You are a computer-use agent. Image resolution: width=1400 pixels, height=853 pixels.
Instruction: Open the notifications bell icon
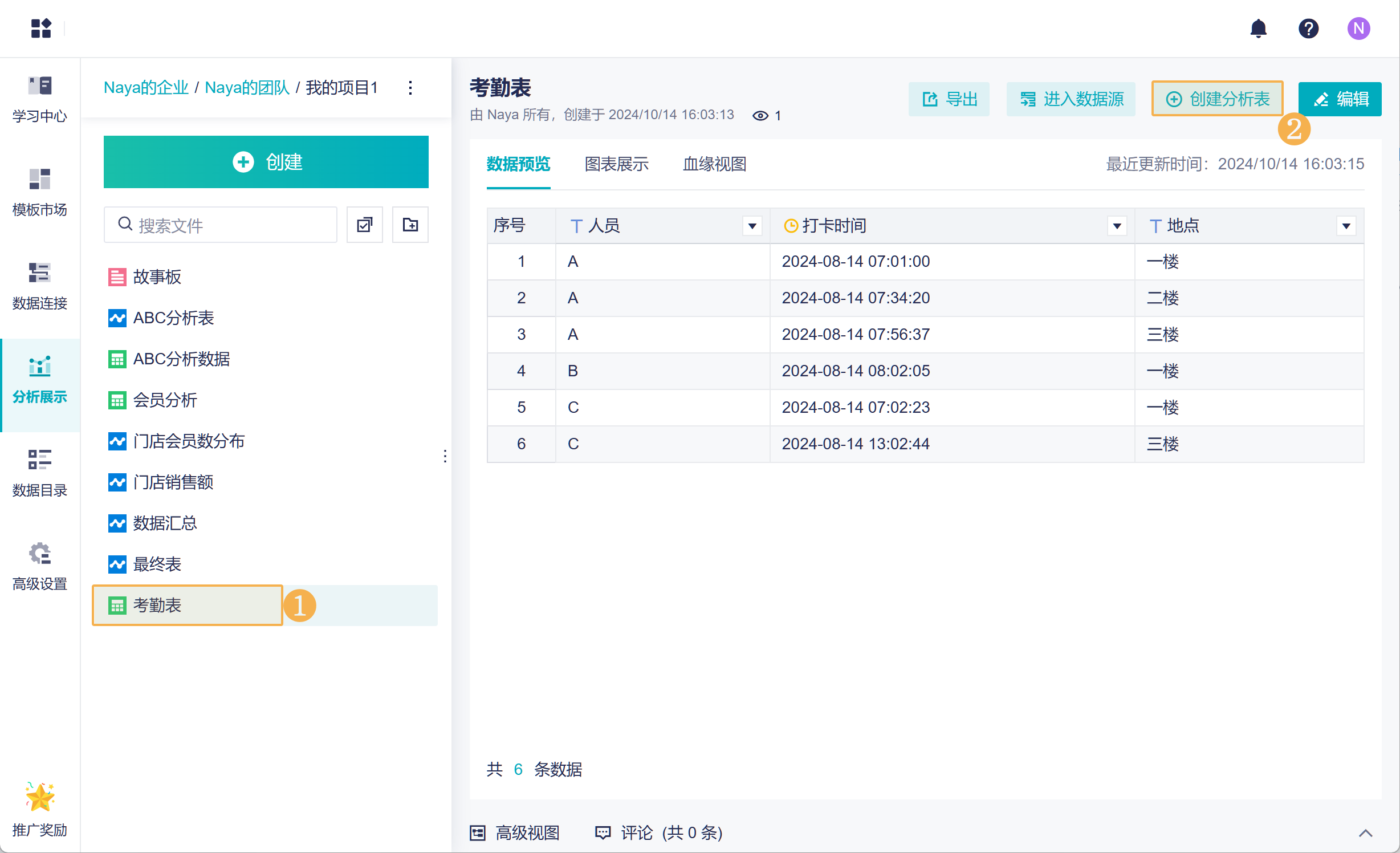[x=1258, y=29]
